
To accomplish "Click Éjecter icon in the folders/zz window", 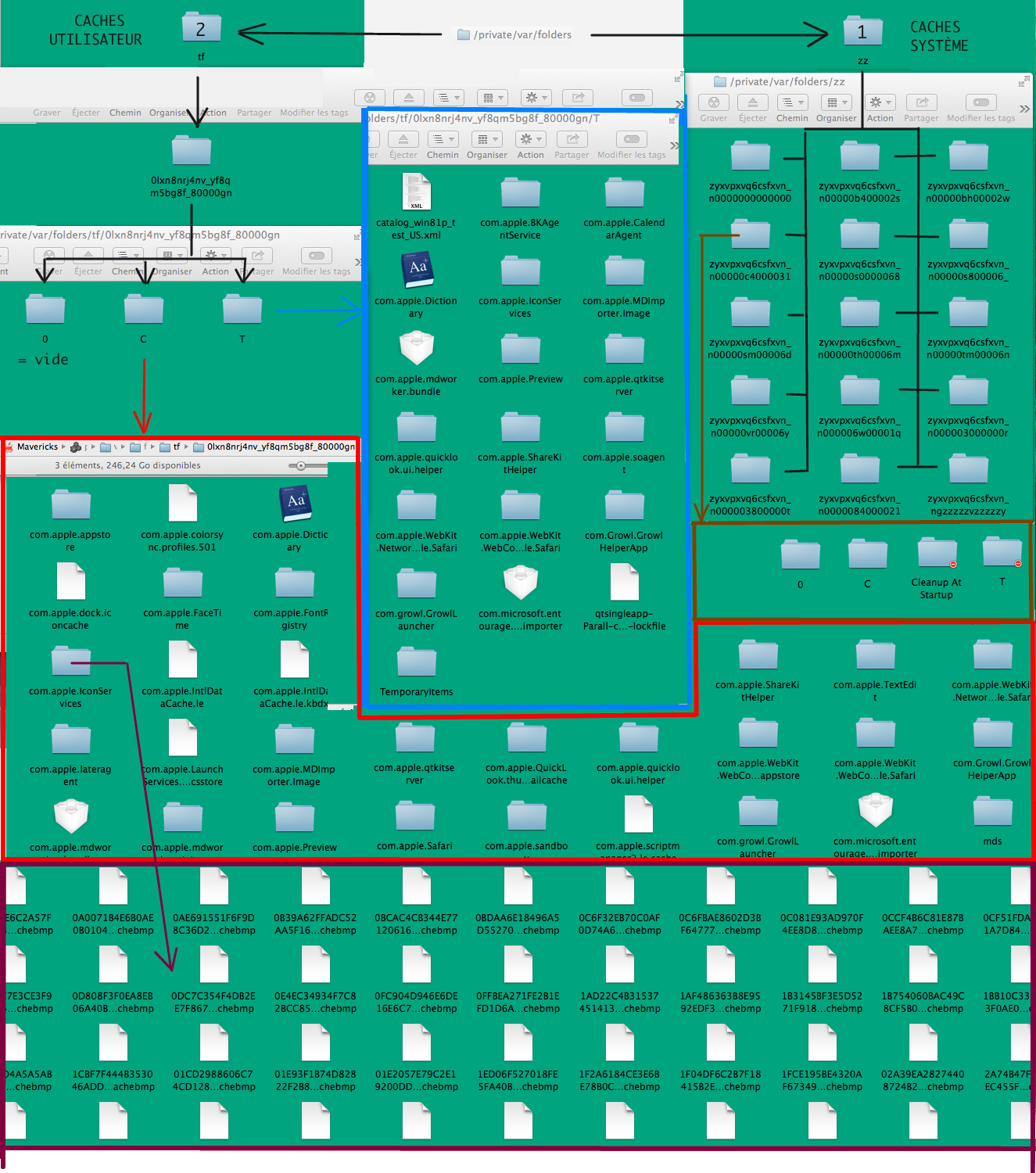I will tap(752, 102).
